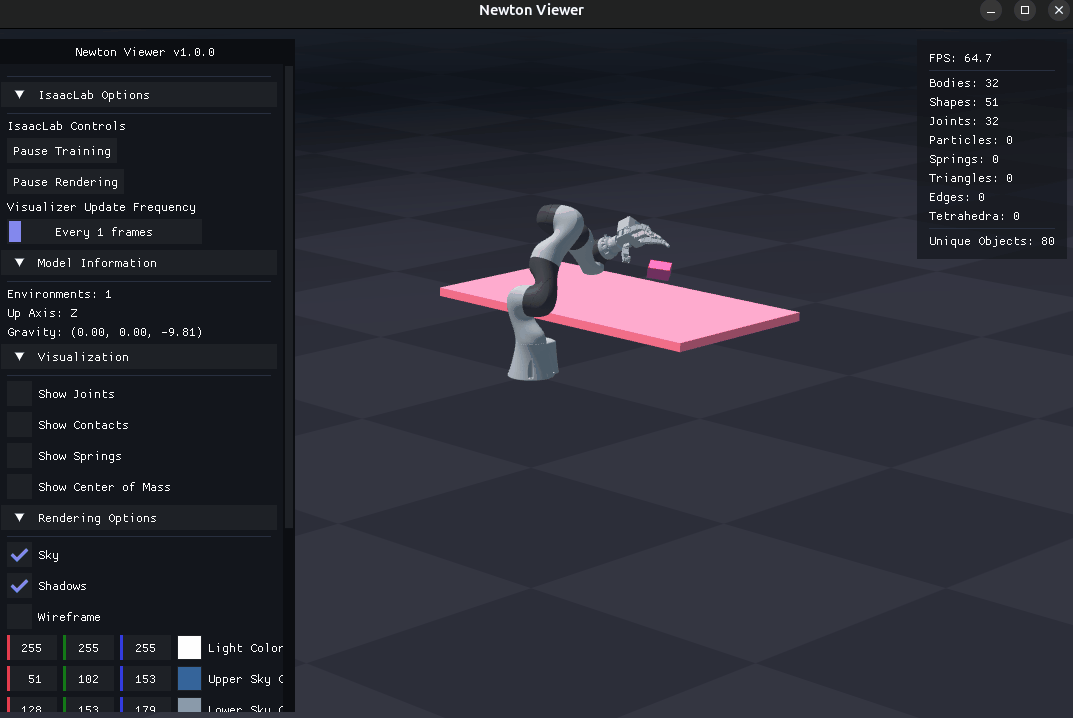1073x718 pixels.
Task: Collapse the Model Information section
Action: 20,263
